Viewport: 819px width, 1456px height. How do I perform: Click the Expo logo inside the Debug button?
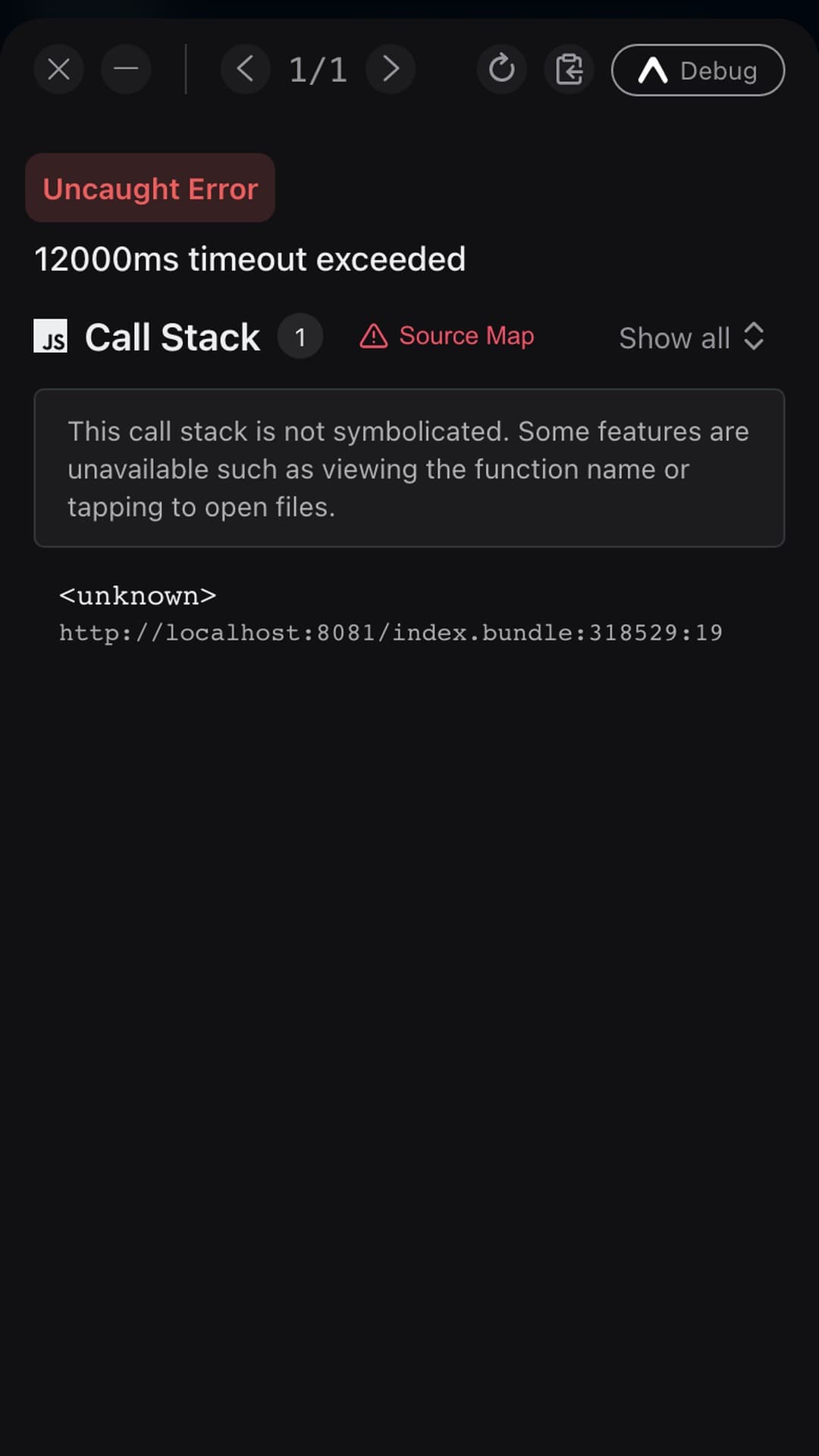pos(652,71)
